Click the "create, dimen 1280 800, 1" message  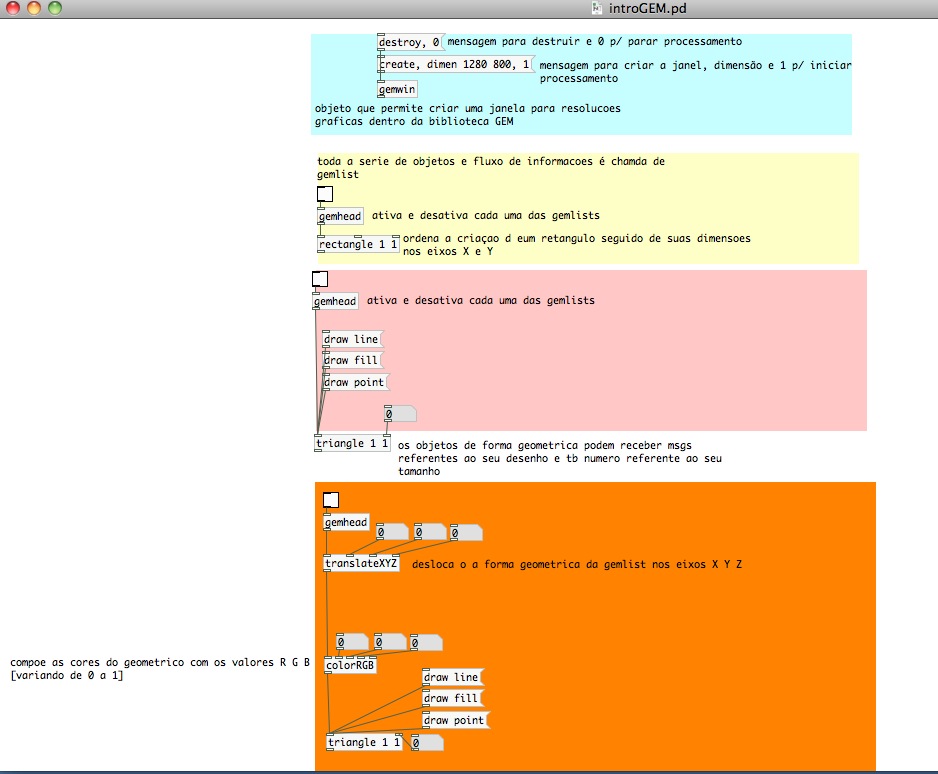pyautogui.click(x=455, y=64)
